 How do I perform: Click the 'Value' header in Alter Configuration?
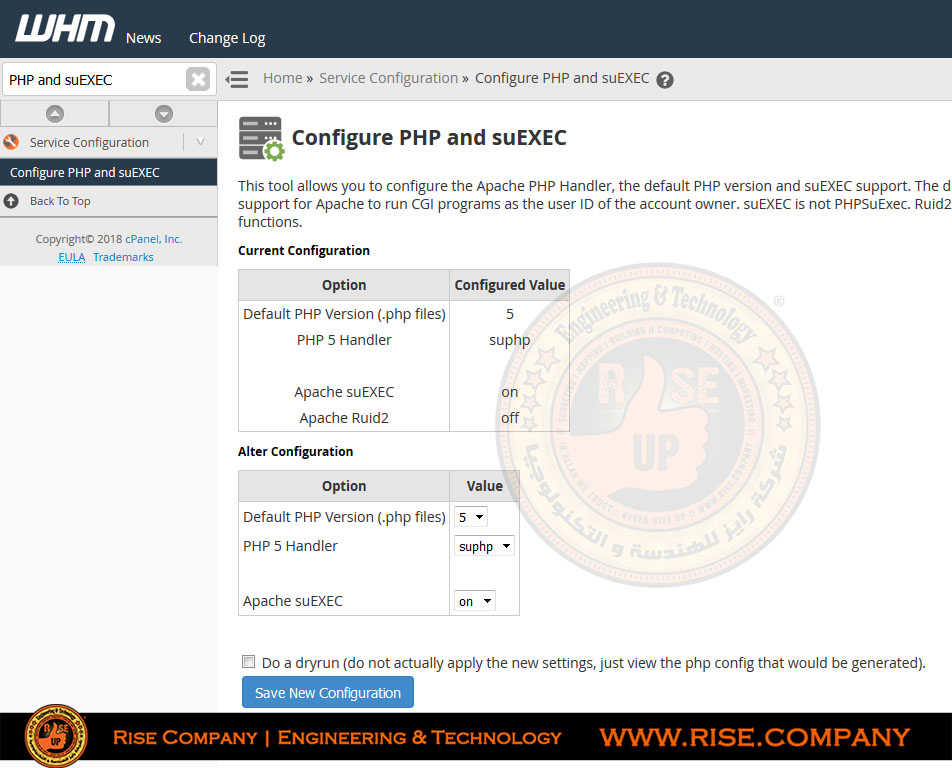[x=484, y=486]
